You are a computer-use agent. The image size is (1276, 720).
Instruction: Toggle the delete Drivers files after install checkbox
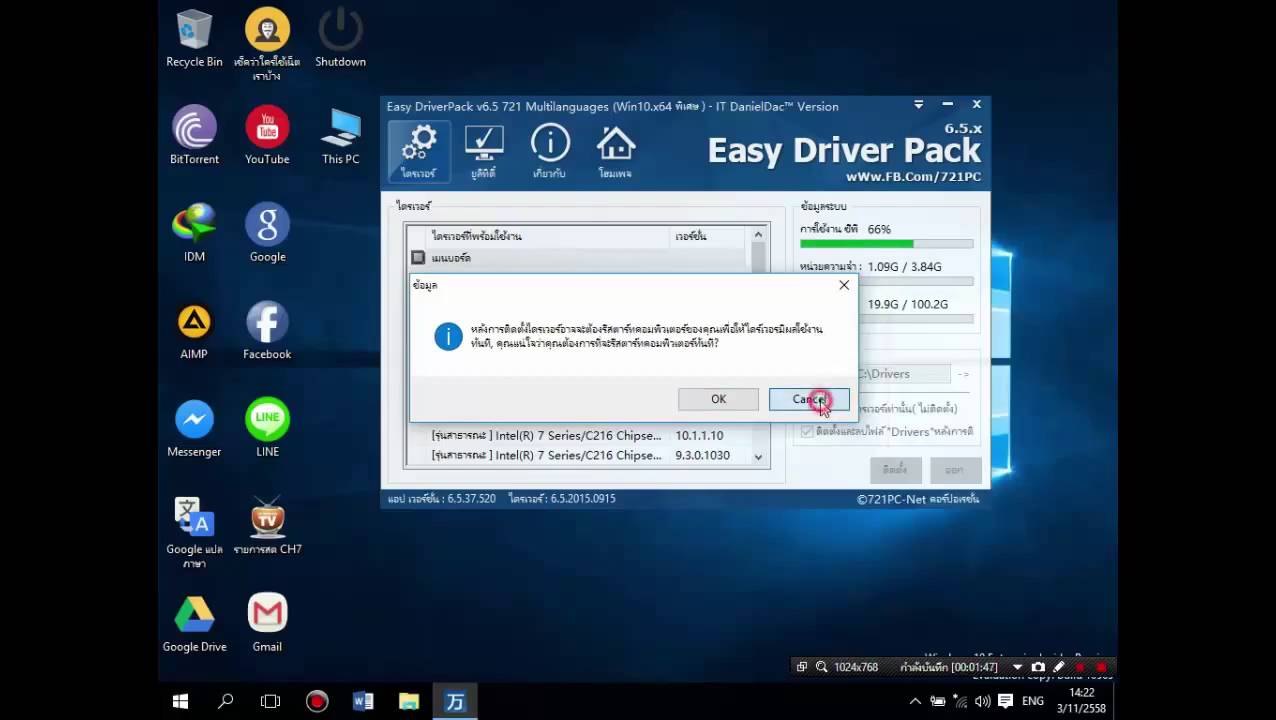pos(807,431)
